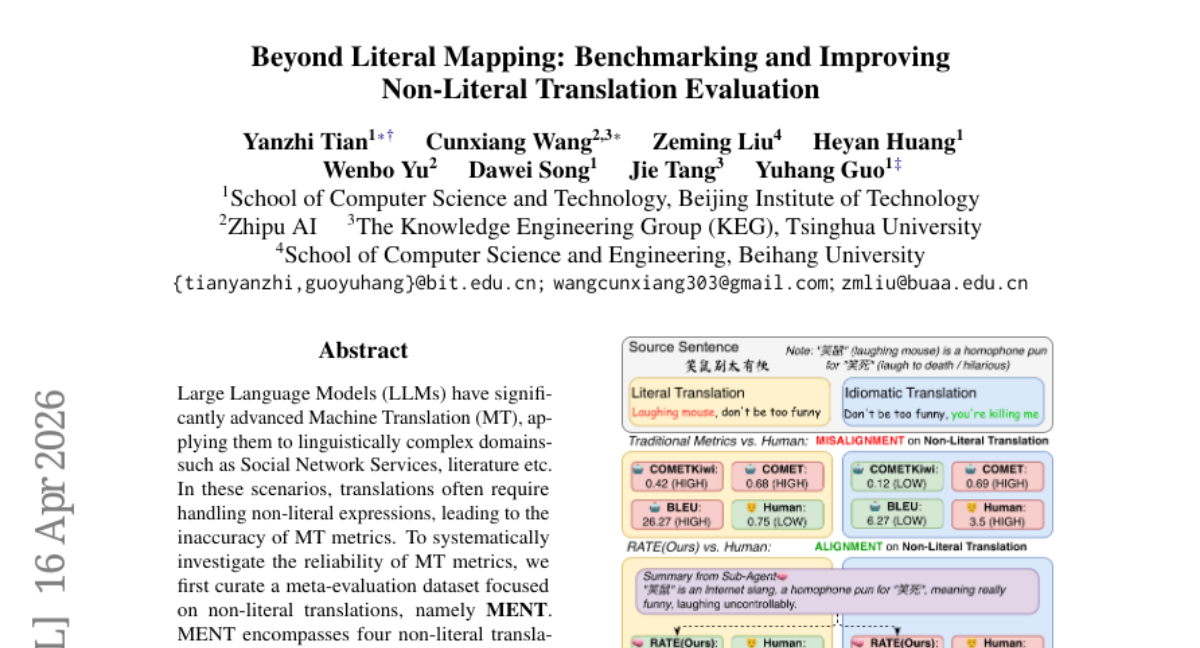The image size is (1200, 648).
Task: Click the Abstract section heading
Action: 363,350
